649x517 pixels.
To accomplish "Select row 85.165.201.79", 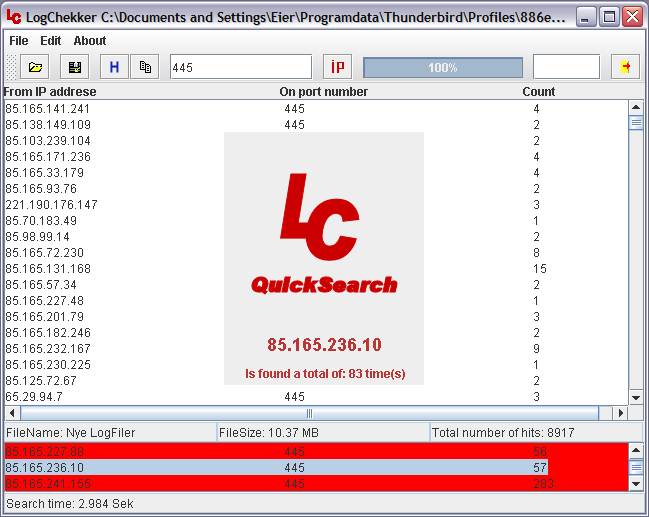I will coord(316,317).
